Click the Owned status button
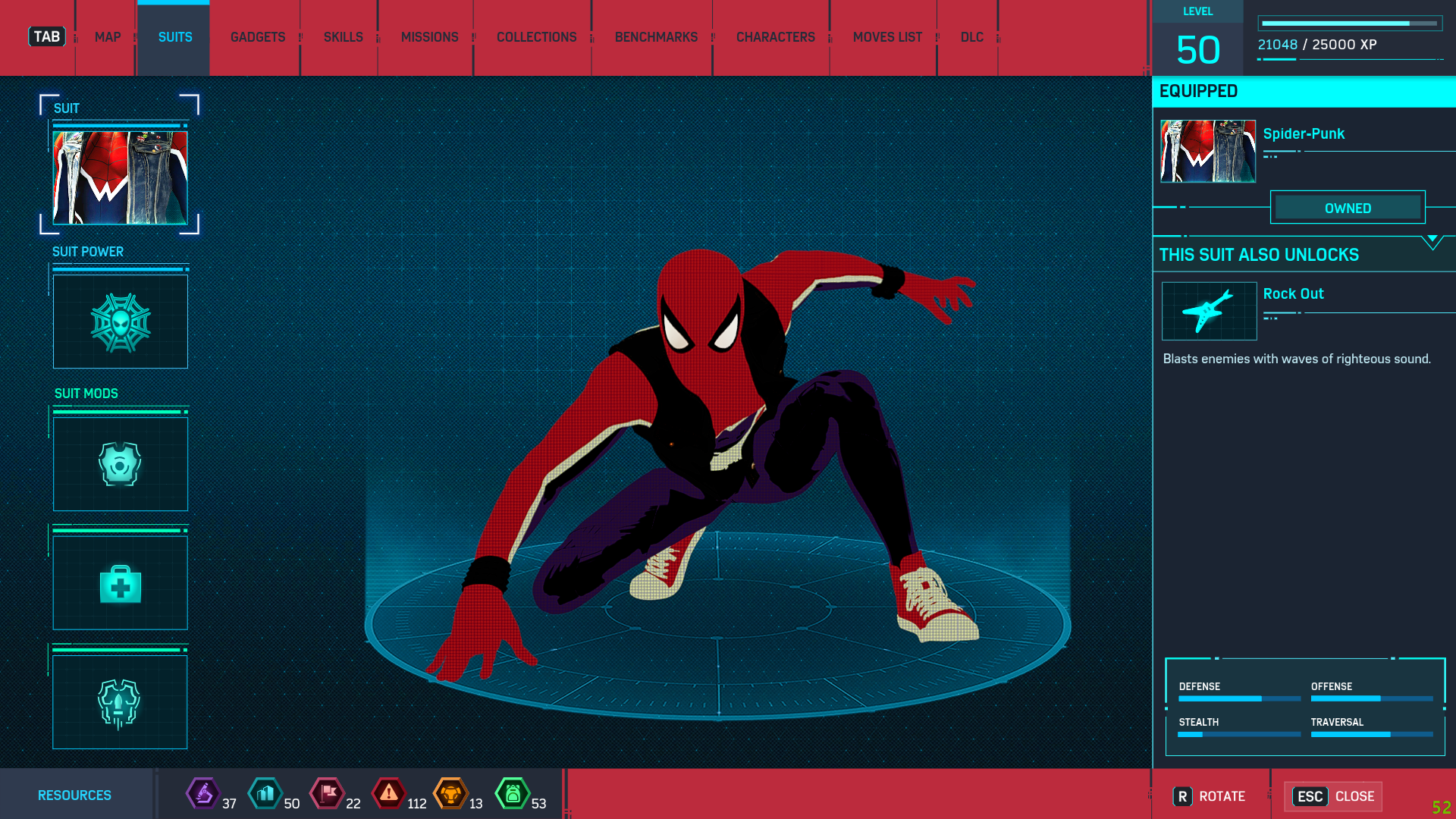The height and width of the screenshot is (819, 1456). [x=1348, y=208]
